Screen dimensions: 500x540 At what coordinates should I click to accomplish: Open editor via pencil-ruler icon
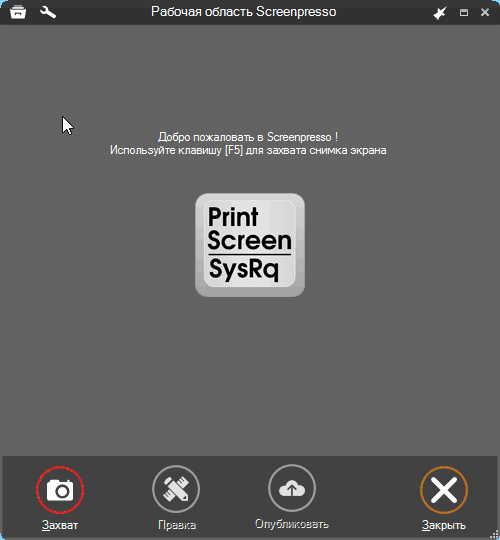coord(176,489)
